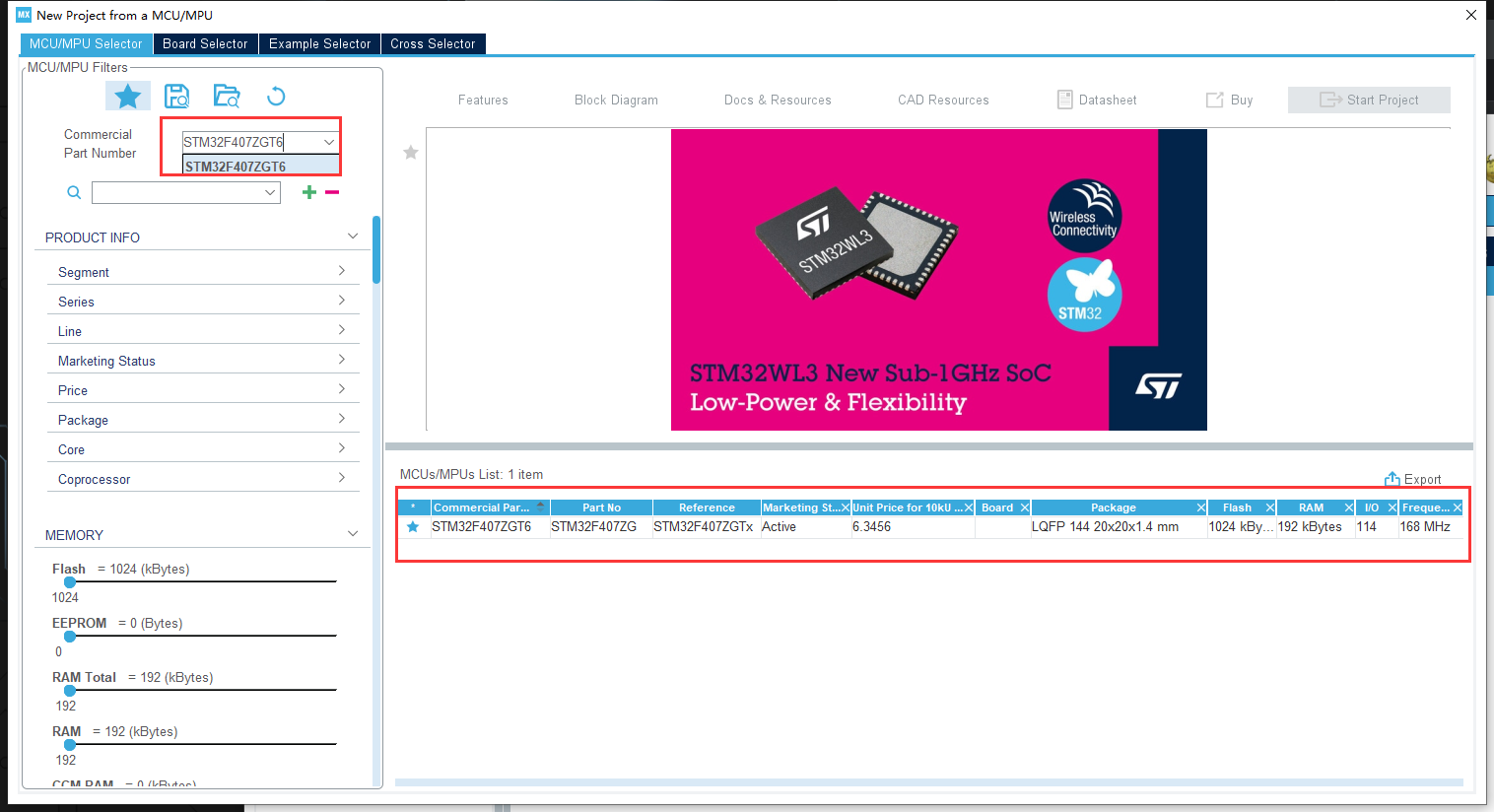Click the EEPROM slider handle
Screen dimensions: 1494x812
(x=70, y=637)
